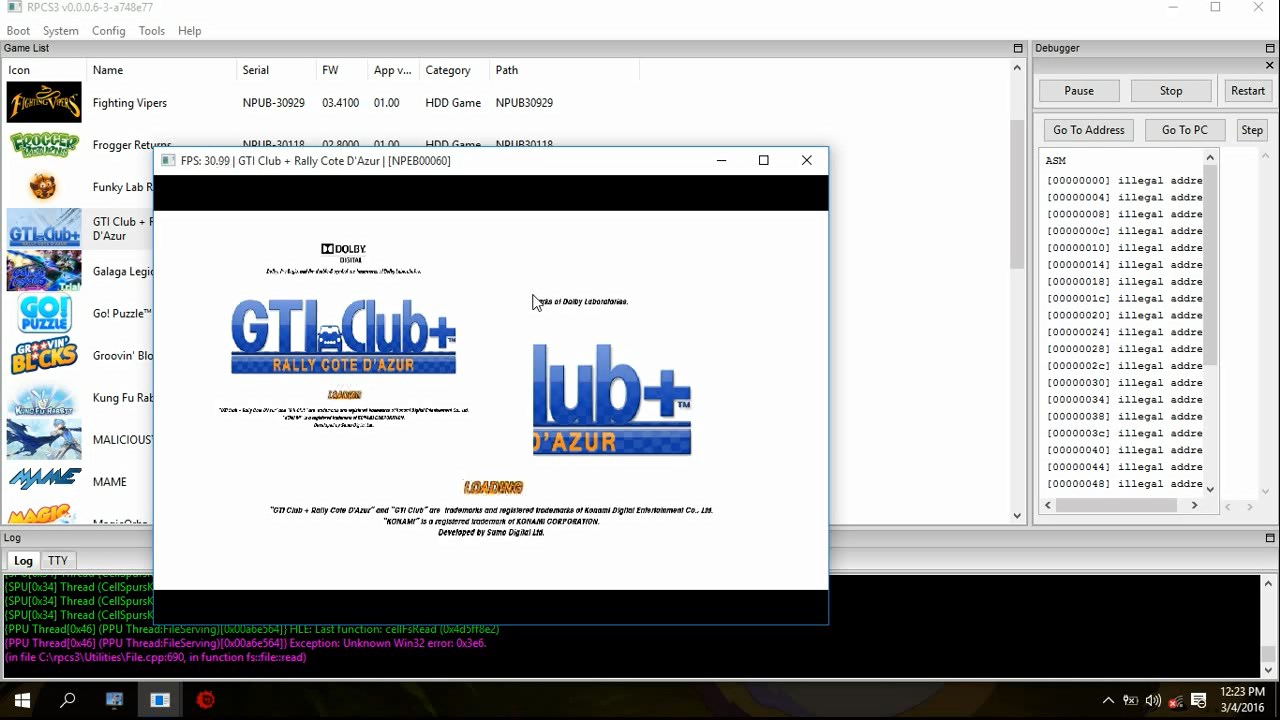Screen dimensions: 1280x720
Task: Open the Config menu
Action: [108, 31]
